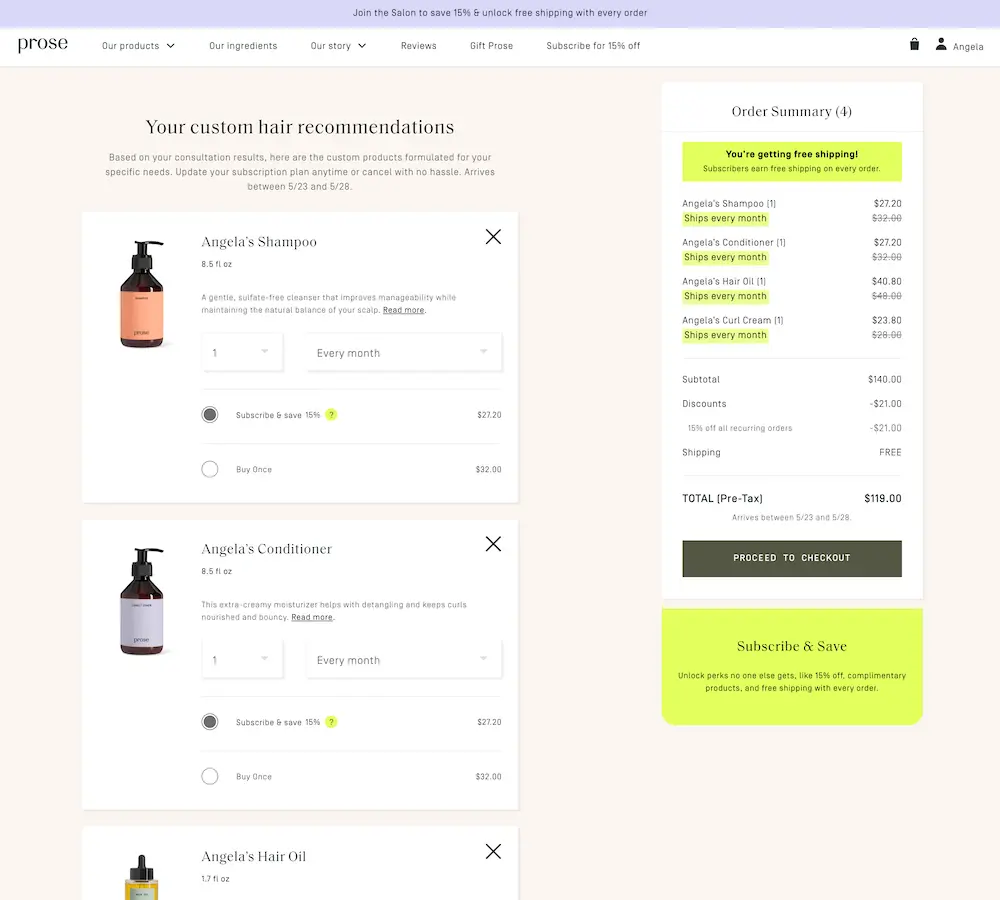Click the Angela account profile icon
This screenshot has height=900, width=1000.
coord(941,44)
